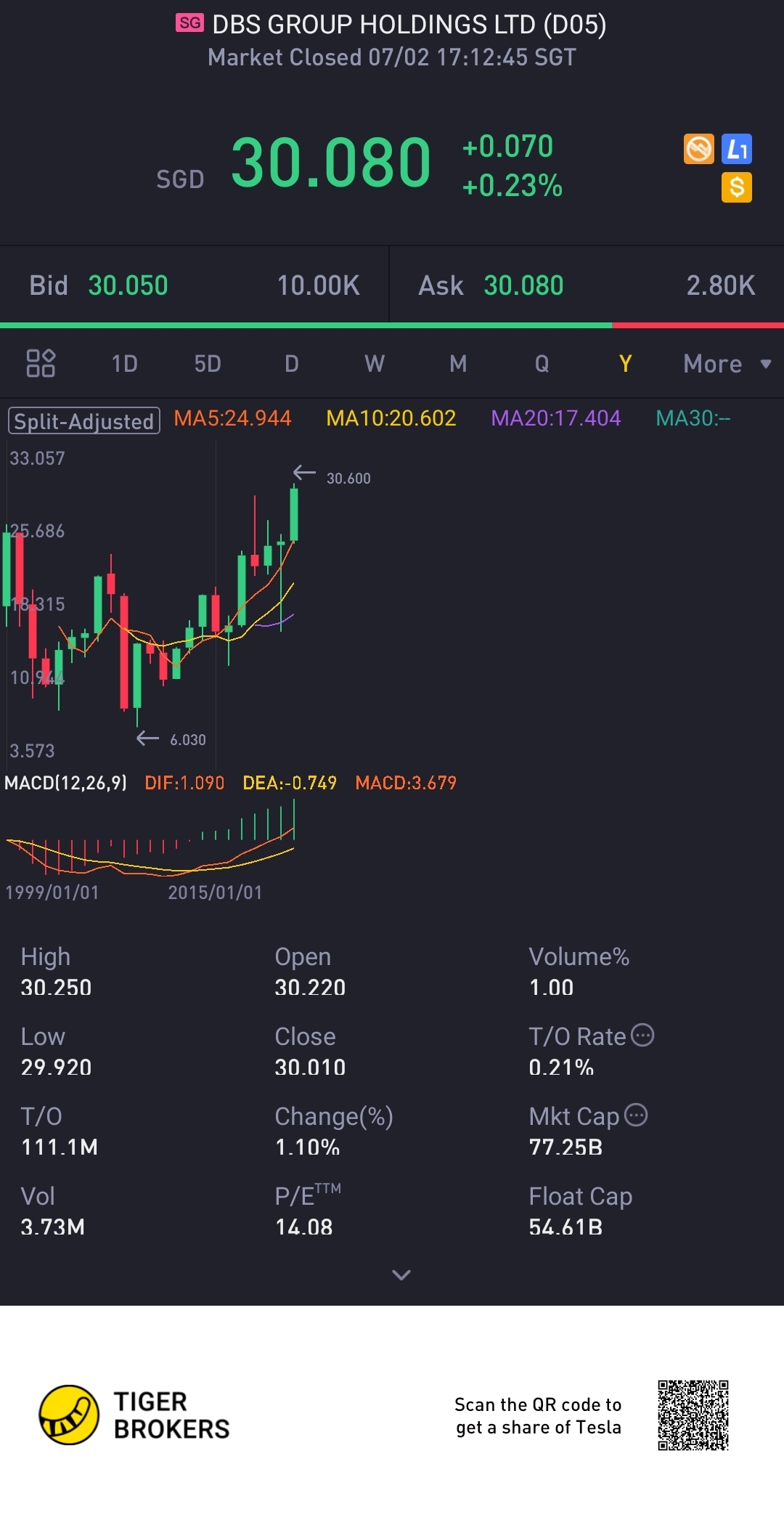784x1525 pixels.
Task: Tap the +0.23% change value
Action: coord(513,186)
